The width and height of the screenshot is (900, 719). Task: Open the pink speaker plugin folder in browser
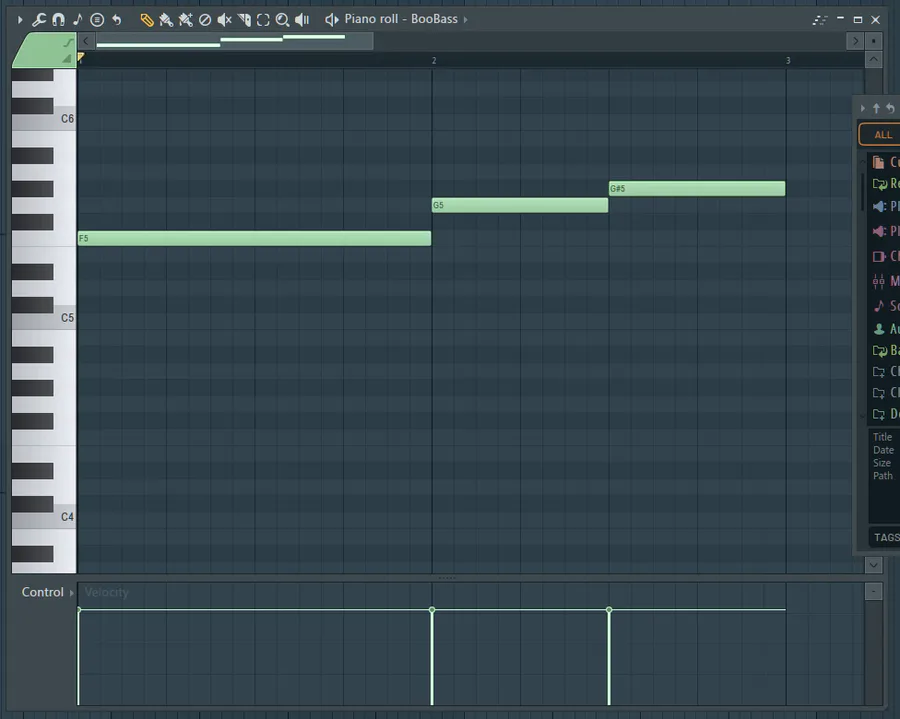point(879,231)
